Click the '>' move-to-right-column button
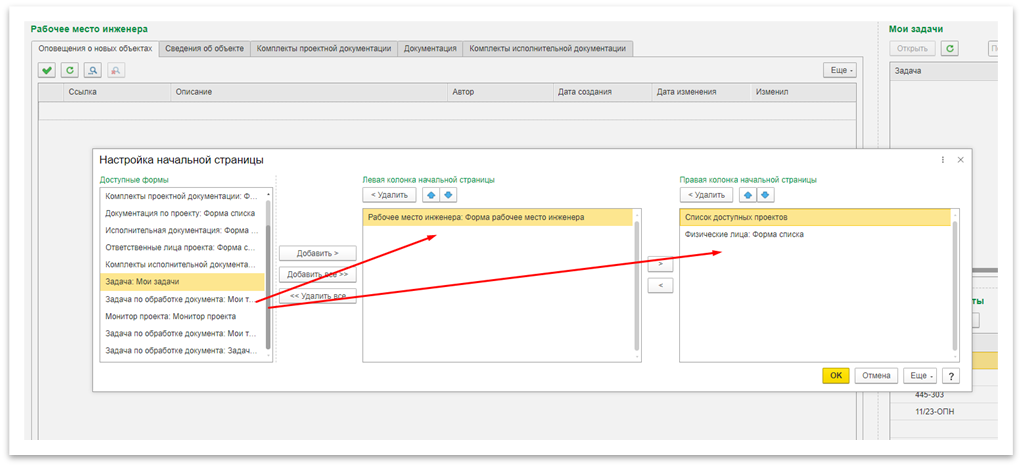1022x467 pixels. 659,265
